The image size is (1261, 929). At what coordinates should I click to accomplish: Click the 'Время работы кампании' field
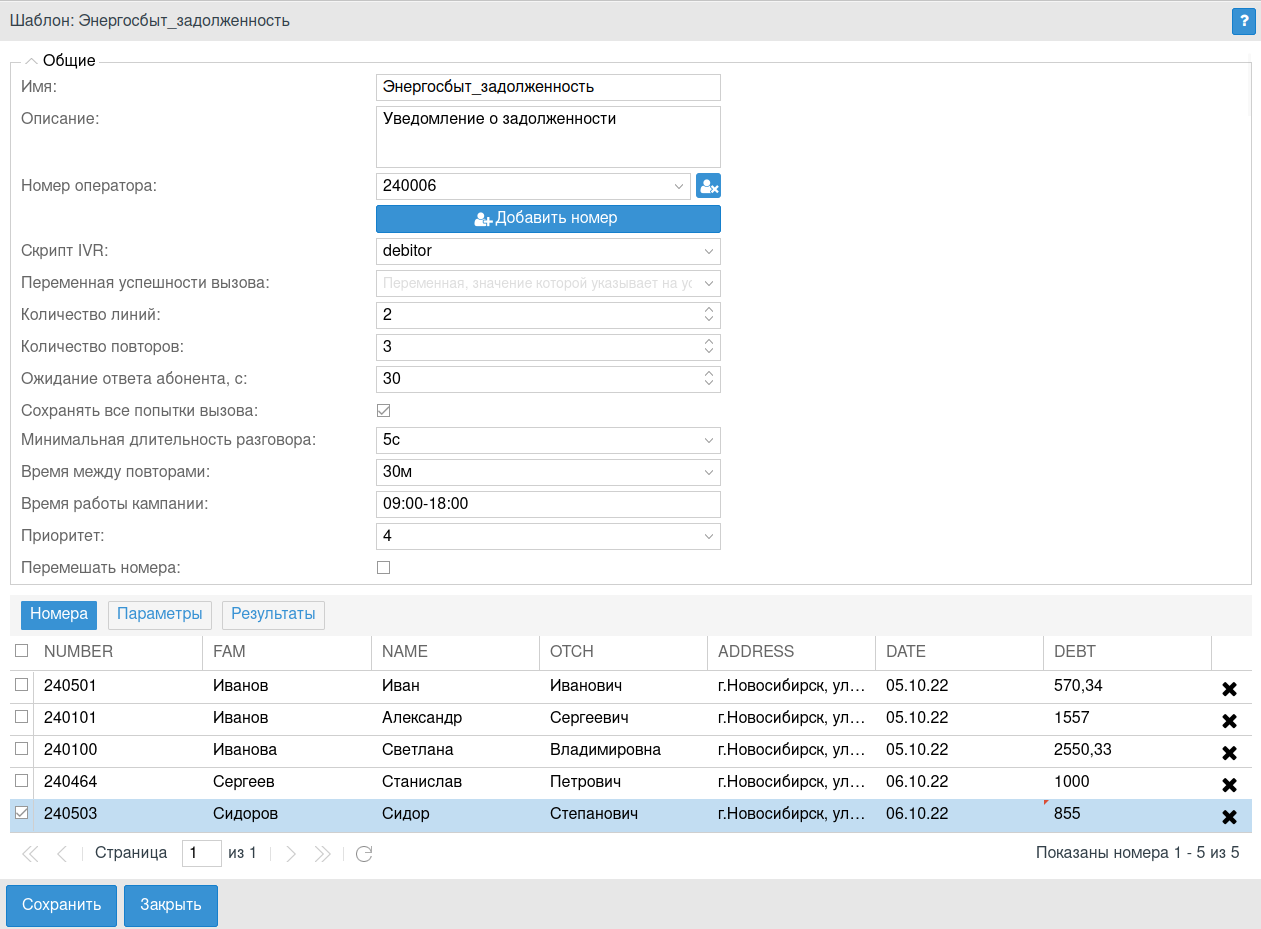click(548, 504)
